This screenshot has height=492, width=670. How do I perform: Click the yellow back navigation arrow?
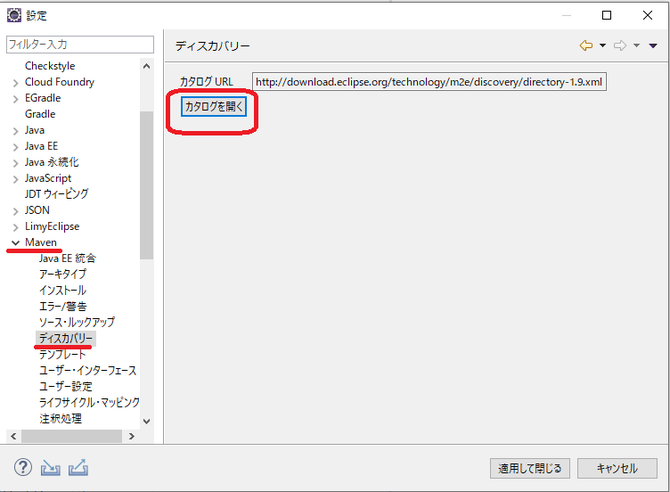click(586, 45)
